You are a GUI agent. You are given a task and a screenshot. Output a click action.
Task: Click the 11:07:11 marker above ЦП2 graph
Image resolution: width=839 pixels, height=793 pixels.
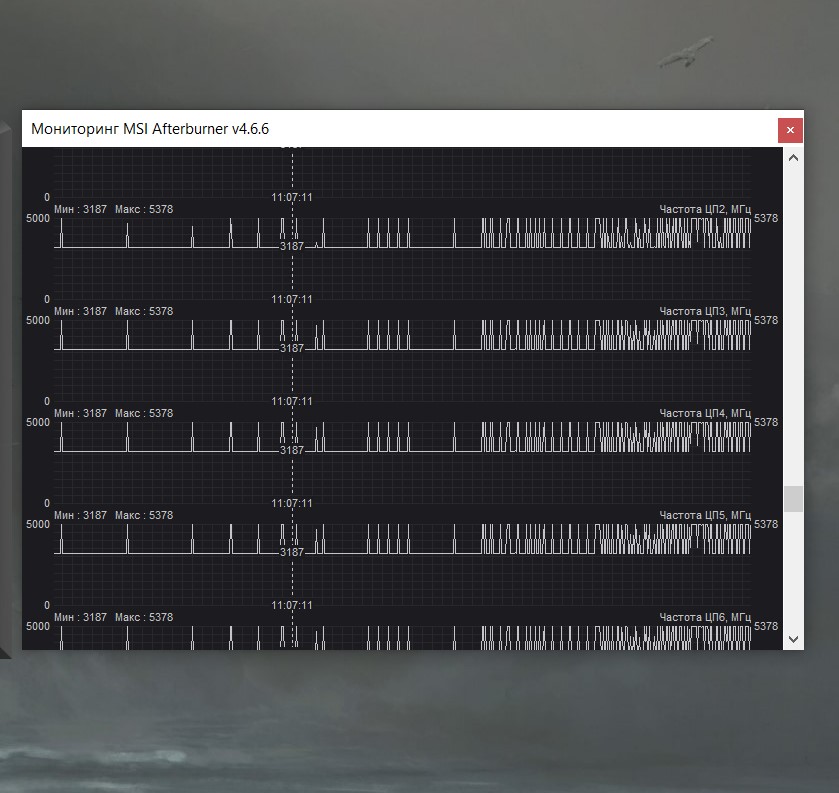click(x=292, y=197)
